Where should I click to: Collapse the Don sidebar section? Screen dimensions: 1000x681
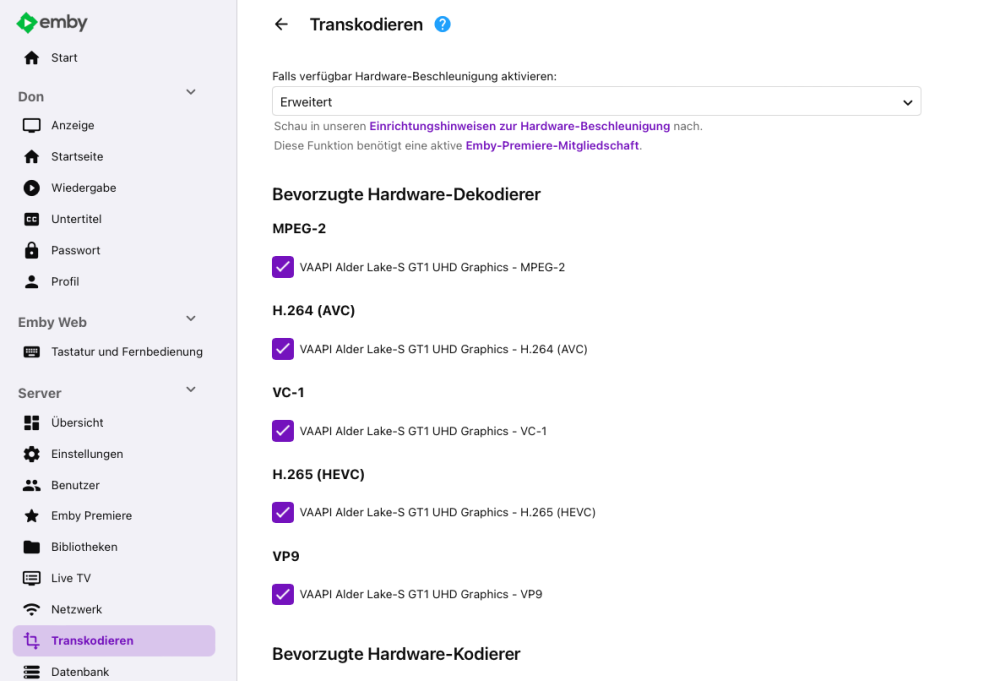pyautogui.click(x=191, y=92)
